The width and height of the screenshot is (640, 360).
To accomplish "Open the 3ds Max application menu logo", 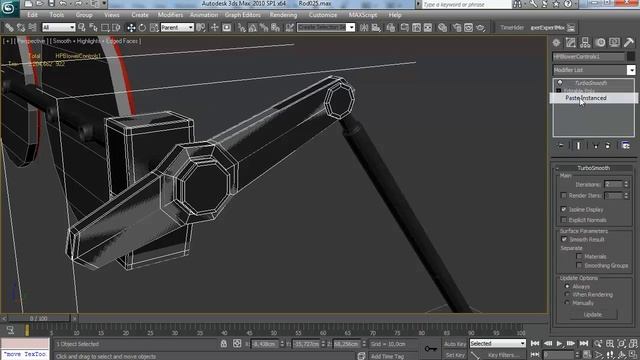I will 9,8.
